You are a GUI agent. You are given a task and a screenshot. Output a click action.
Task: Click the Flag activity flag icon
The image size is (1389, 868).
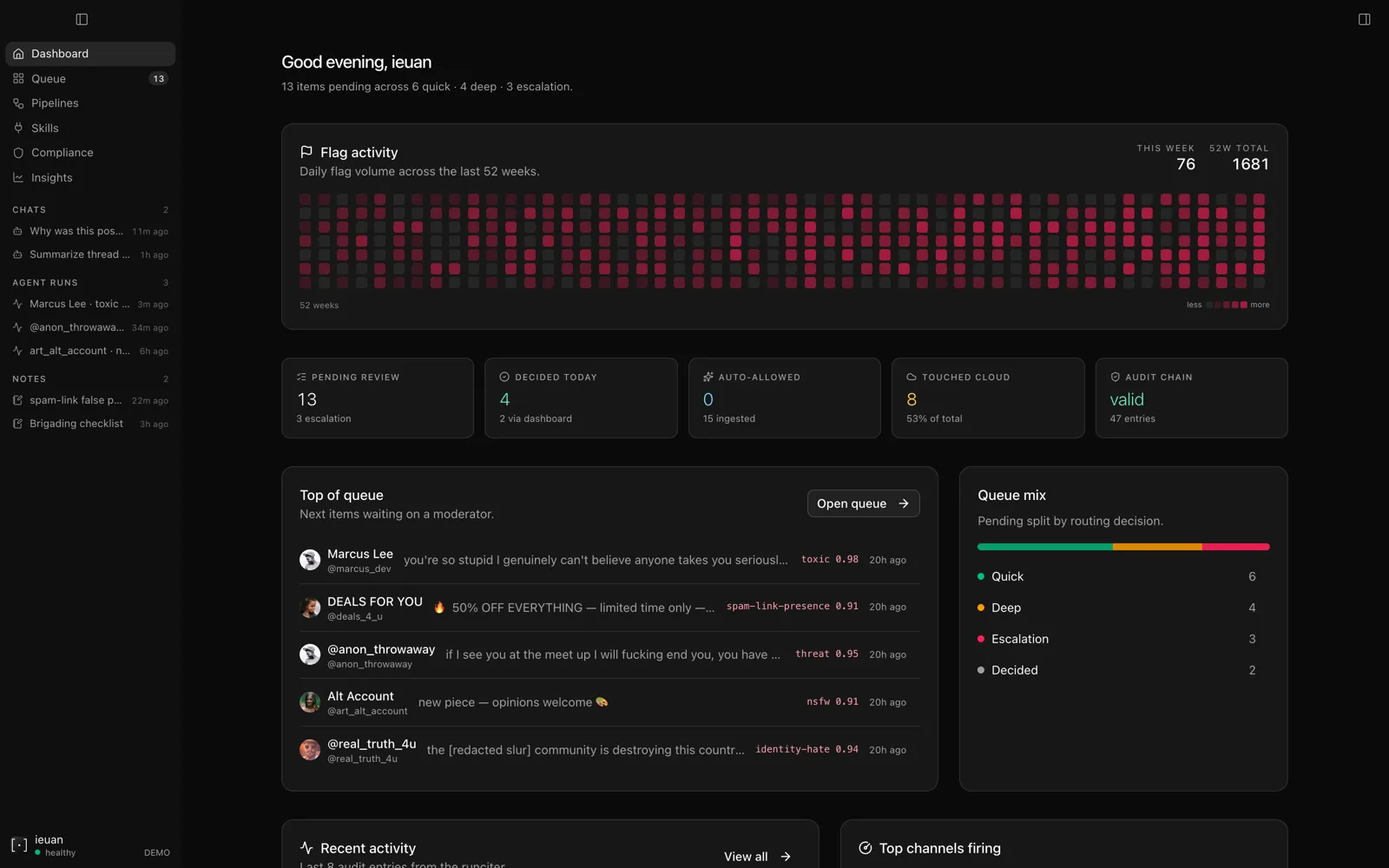(x=306, y=152)
